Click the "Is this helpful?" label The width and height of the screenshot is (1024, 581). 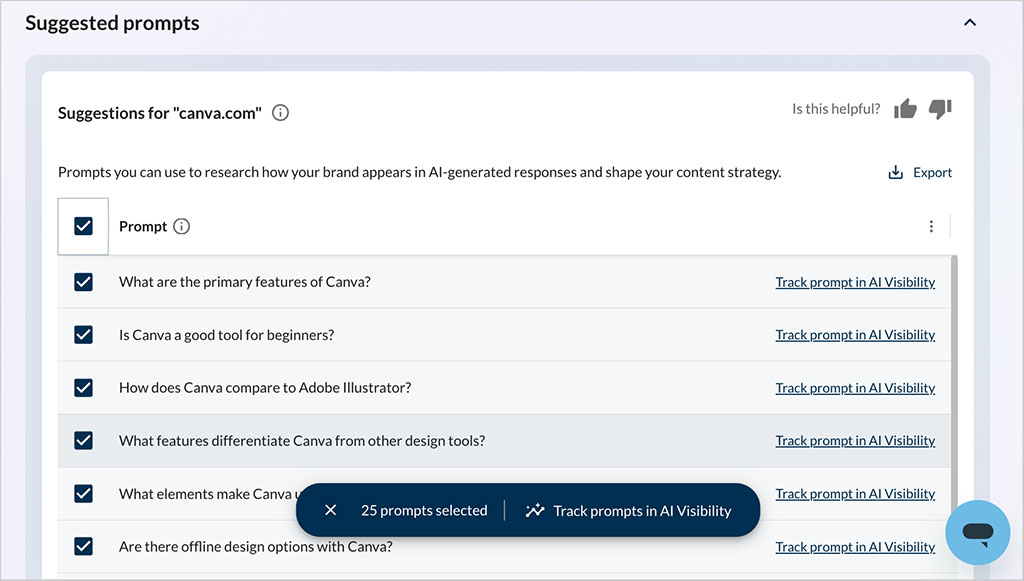tap(836, 109)
